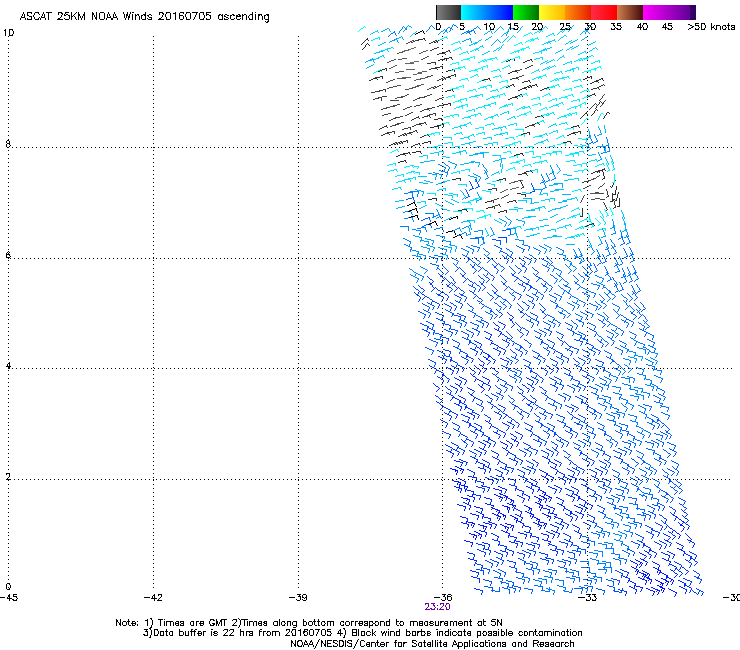
Task: Click the '35' legend label
Action: click(x=616, y=27)
